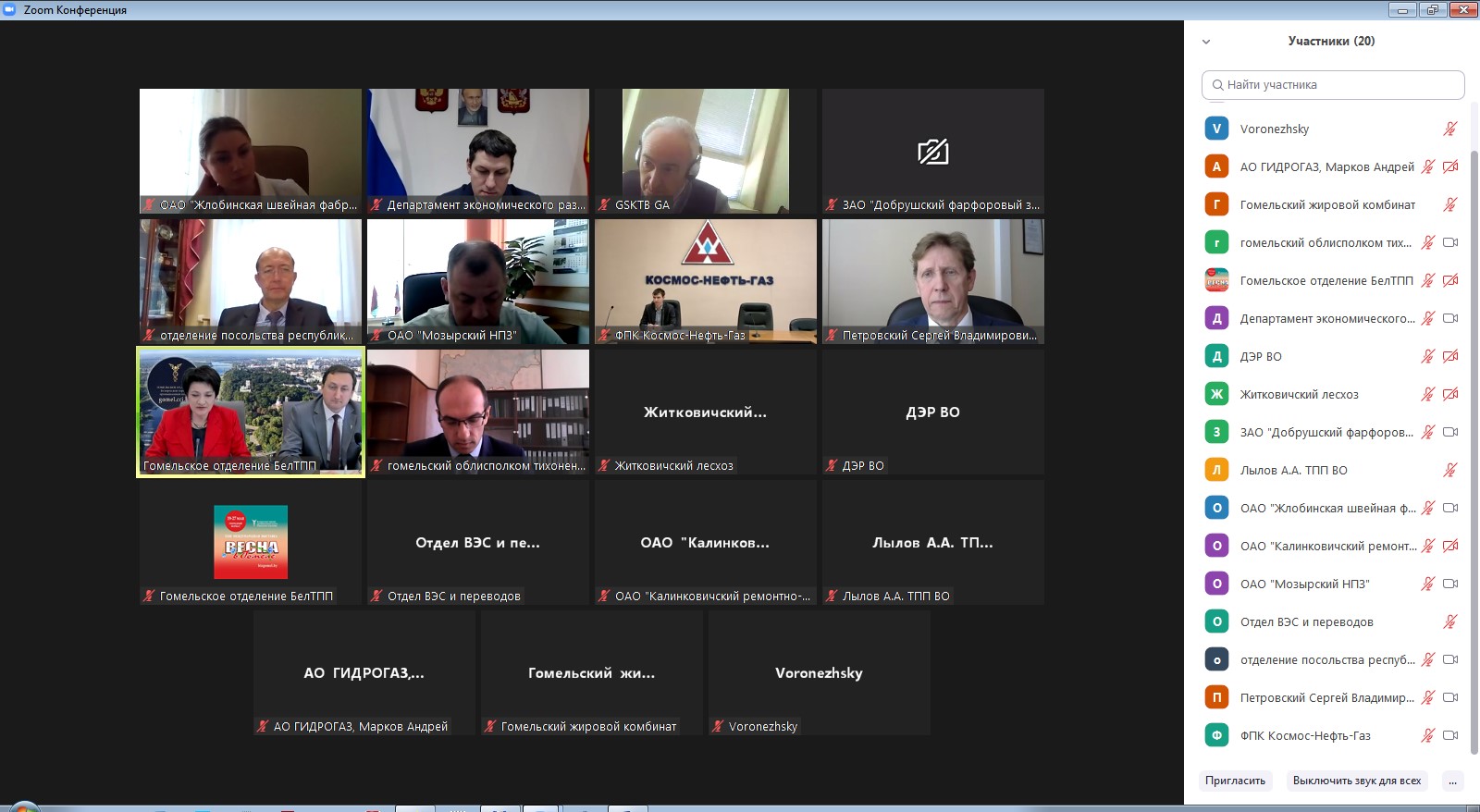Click the Пригласить button

[1235, 781]
